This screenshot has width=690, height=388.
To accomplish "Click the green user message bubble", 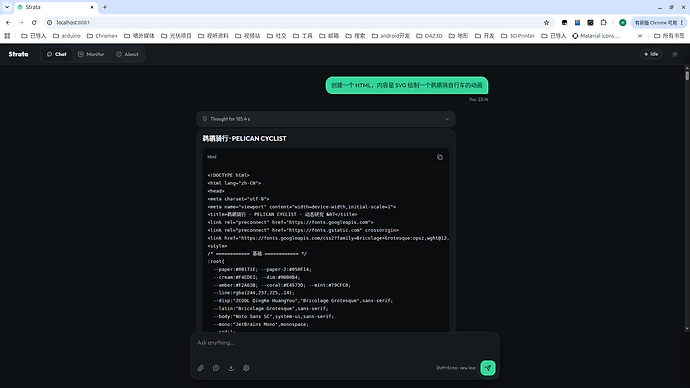I will (407, 85).
